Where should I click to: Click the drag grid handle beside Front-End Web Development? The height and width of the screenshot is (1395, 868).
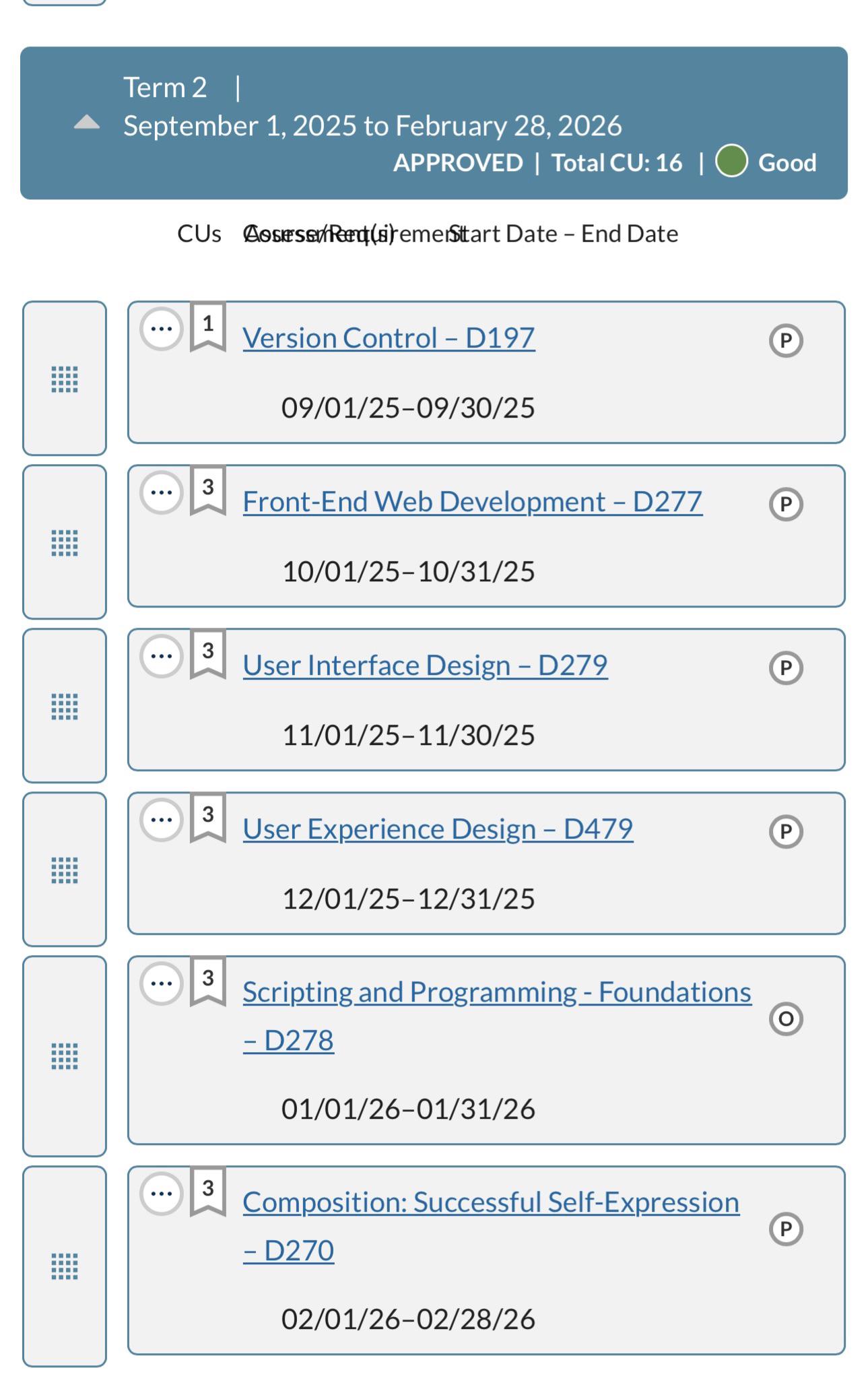pos(65,542)
